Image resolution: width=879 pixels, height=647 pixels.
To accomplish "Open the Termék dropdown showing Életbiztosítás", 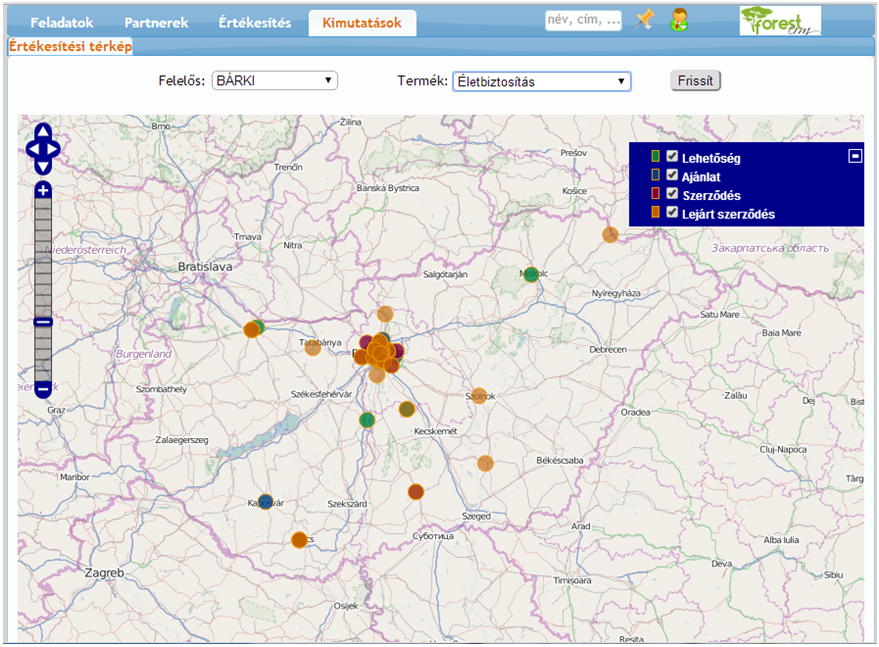I will pos(542,81).
